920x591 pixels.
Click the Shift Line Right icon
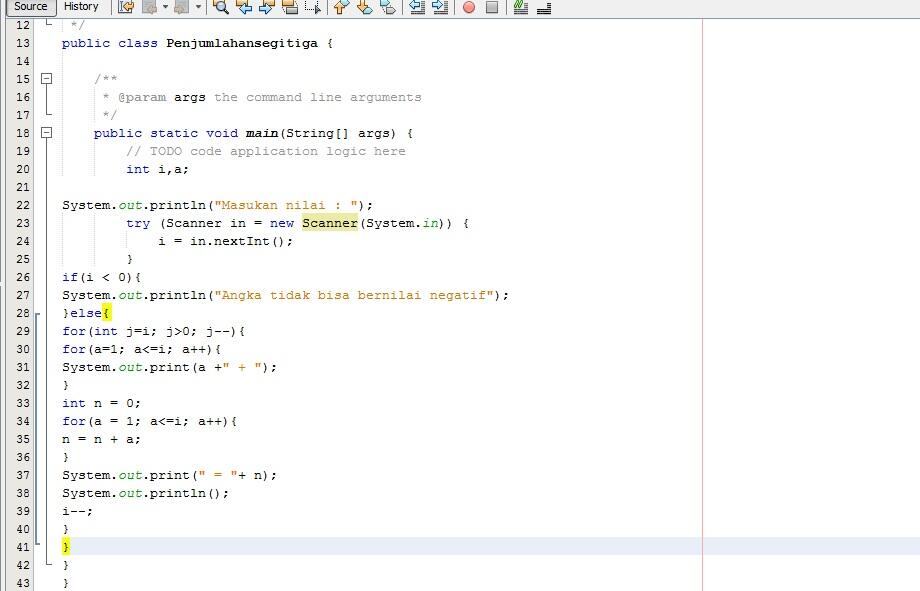439,7
